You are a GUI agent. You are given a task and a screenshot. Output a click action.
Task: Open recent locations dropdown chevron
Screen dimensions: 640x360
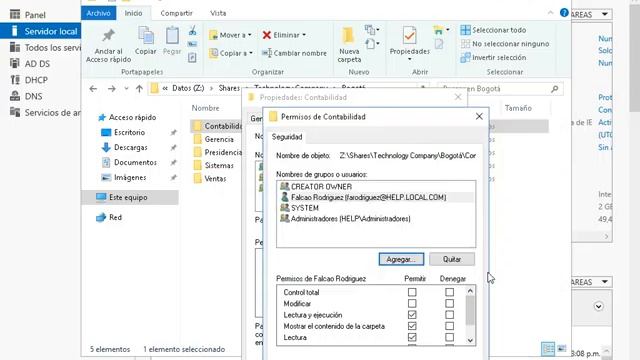click(126, 89)
